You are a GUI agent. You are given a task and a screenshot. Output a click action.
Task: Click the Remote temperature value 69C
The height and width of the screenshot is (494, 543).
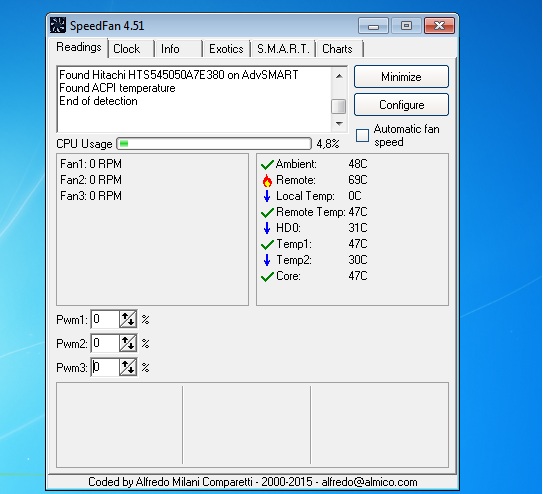tap(358, 180)
